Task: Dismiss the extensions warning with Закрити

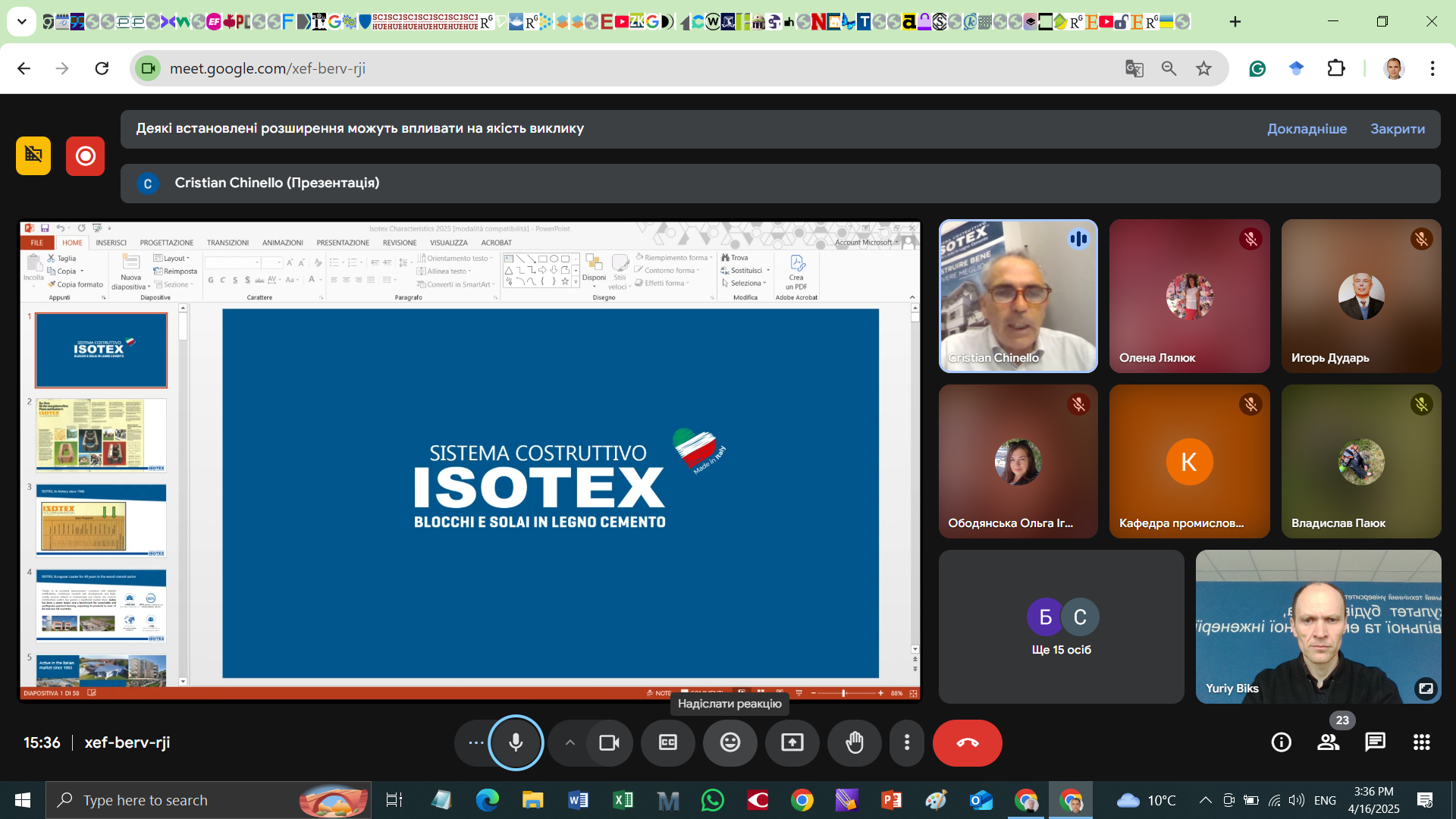Action: 1398,129
